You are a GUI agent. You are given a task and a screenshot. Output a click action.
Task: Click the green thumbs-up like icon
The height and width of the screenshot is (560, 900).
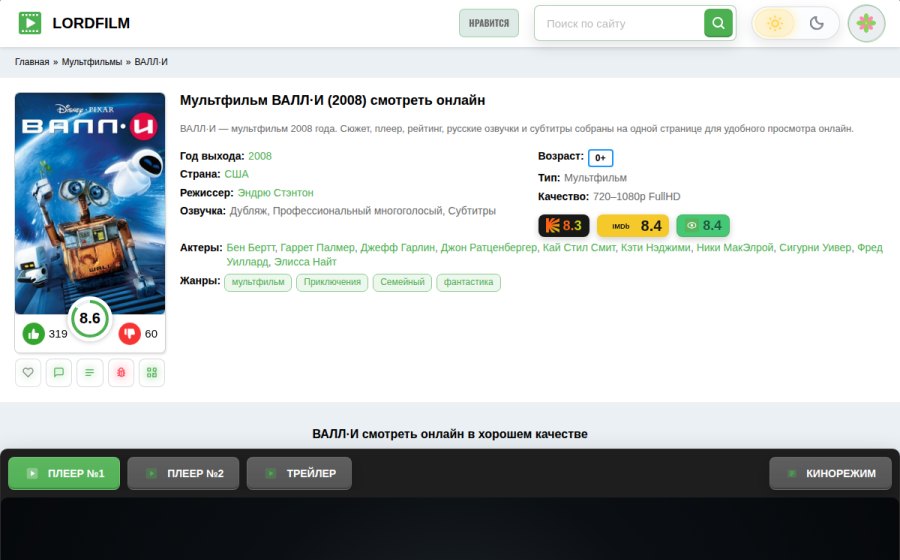(x=33, y=333)
